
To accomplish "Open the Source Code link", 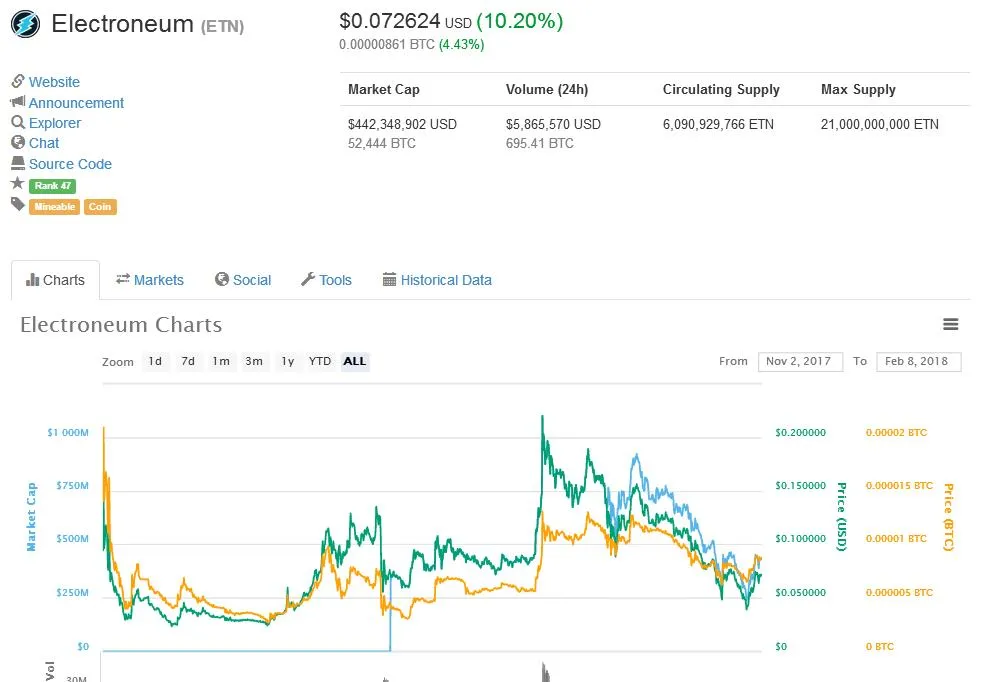I will [70, 164].
